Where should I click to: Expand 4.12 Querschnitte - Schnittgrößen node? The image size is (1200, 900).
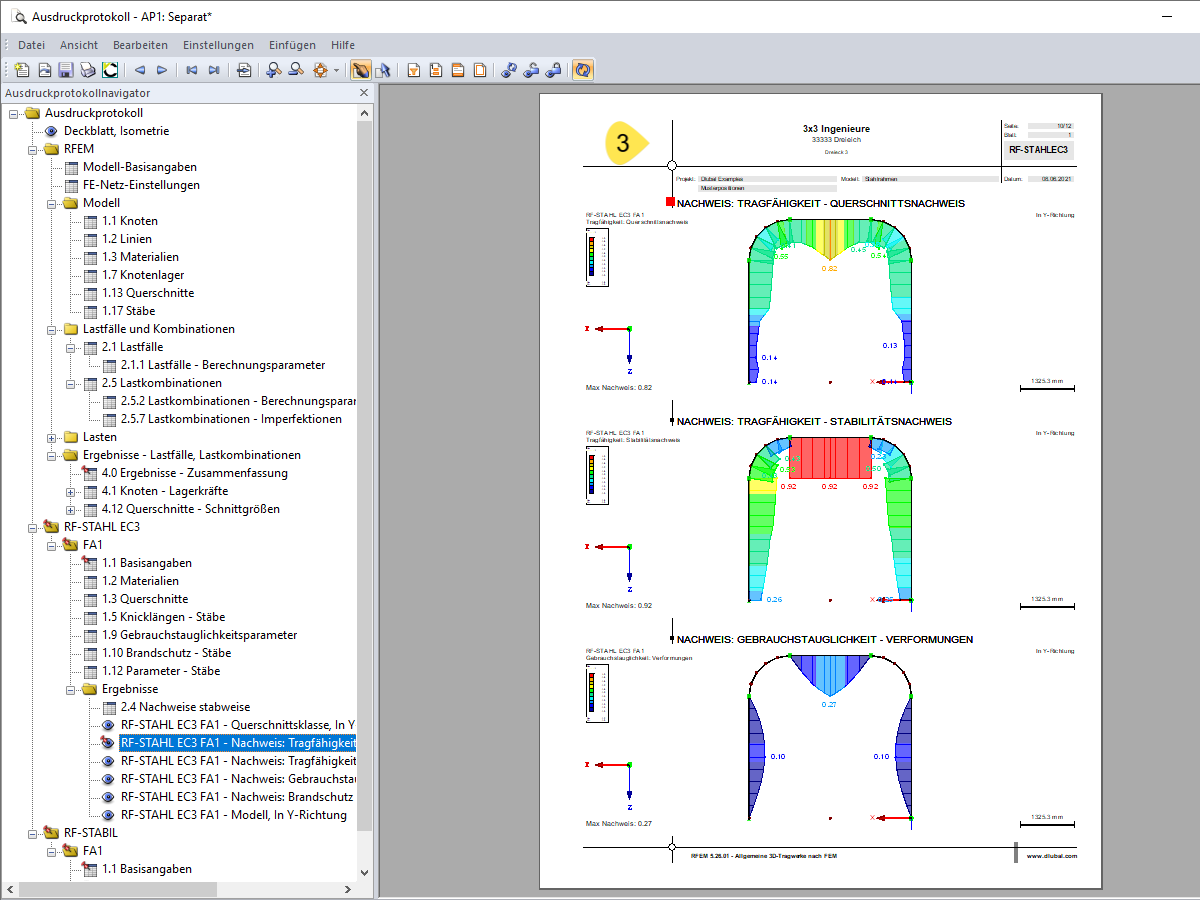pyautogui.click(x=71, y=509)
